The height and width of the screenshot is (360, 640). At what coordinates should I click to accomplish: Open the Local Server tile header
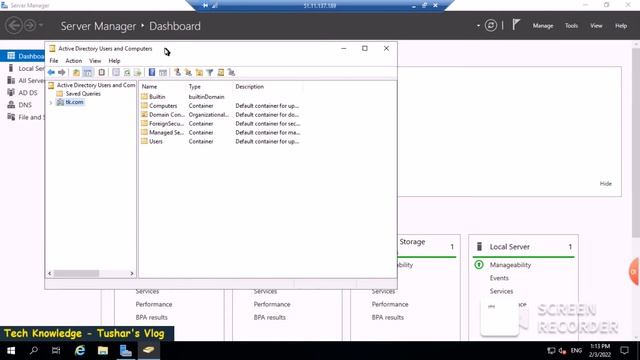point(509,247)
